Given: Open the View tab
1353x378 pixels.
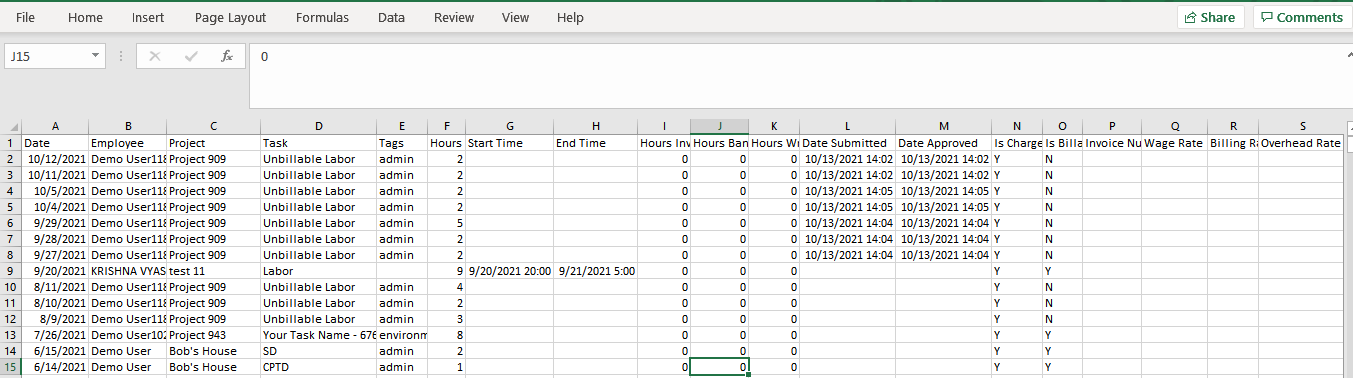Looking at the screenshot, I should (x=515, y=18).
